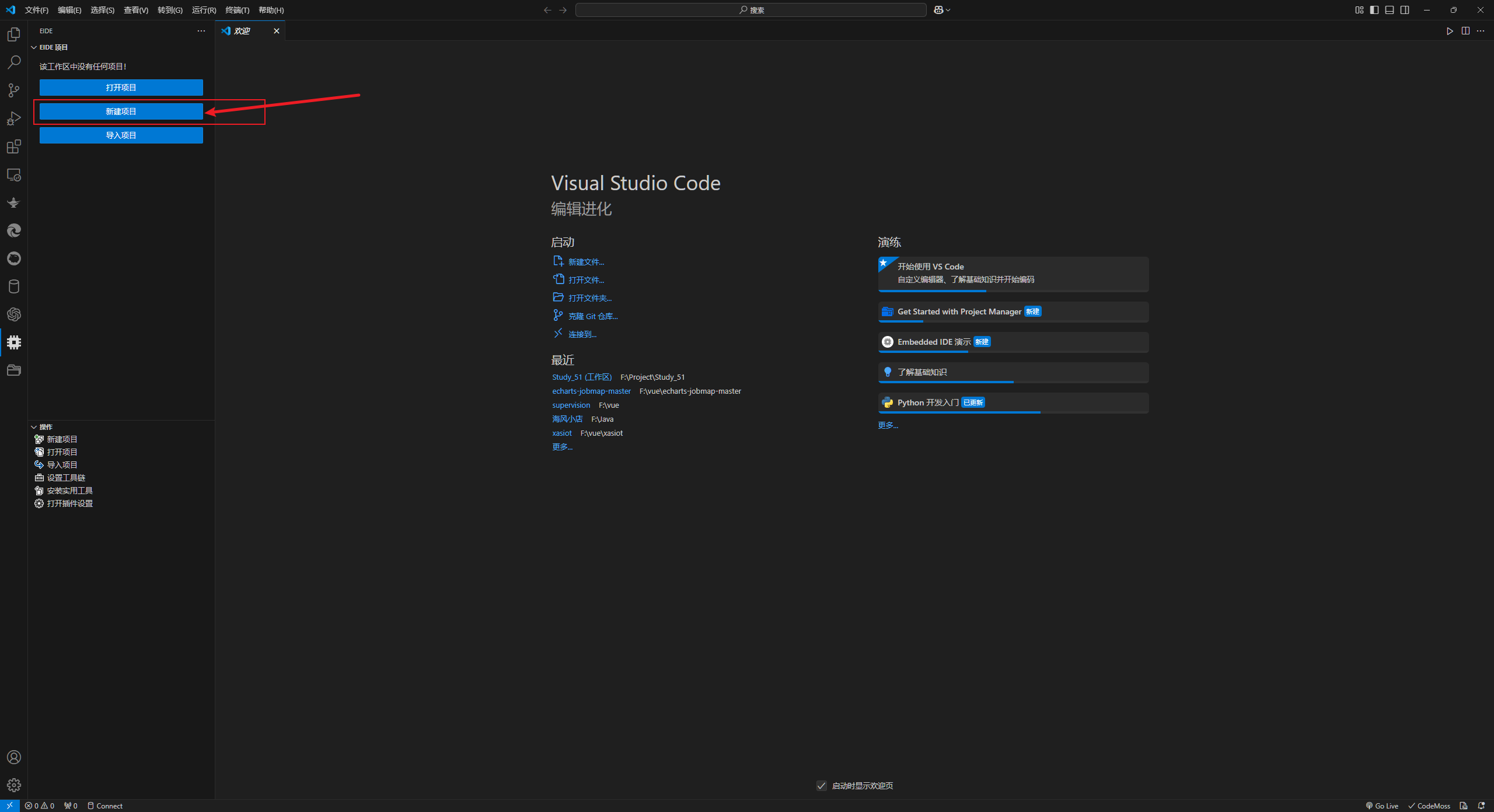The height and width of the screenshot is (812, 1494).
Task: Click the ports indicator showing 0
Action: point(71,806)
